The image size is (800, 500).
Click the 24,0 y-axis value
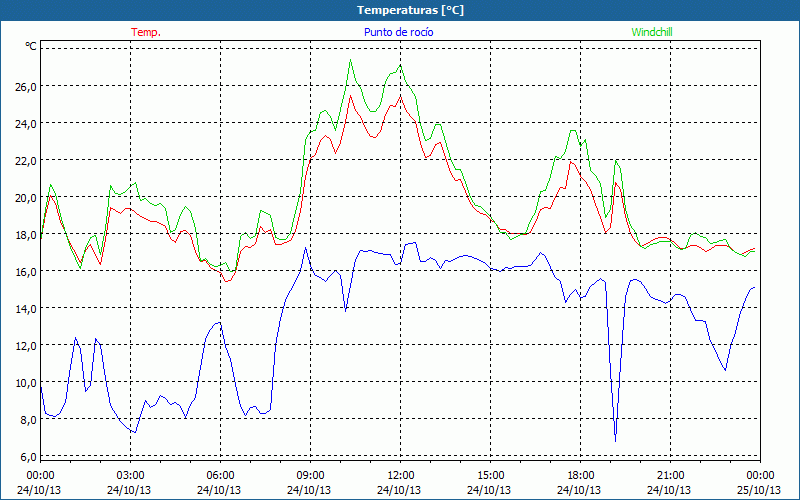pos(28,123)
